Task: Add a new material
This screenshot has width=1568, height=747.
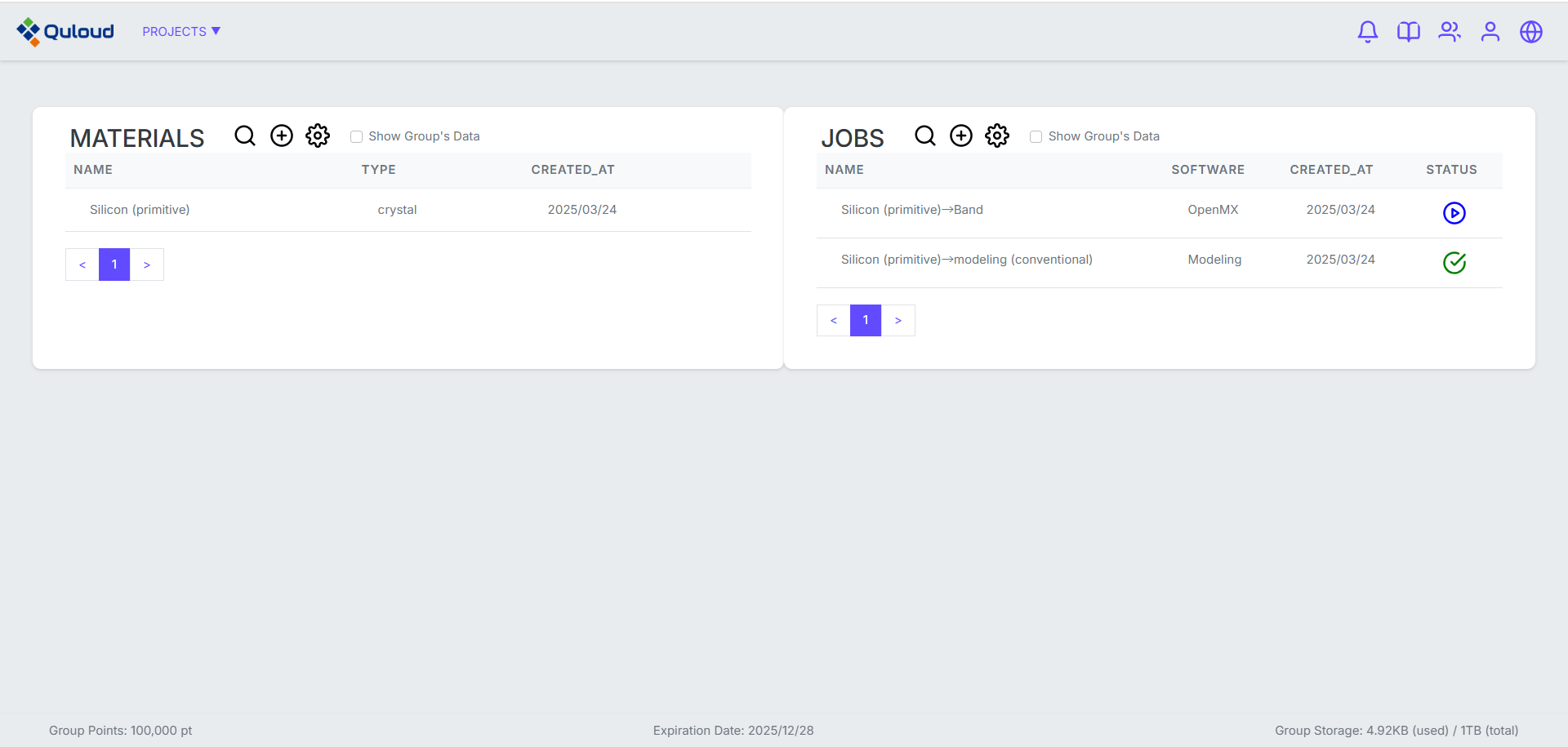Action: pos(282,136)
